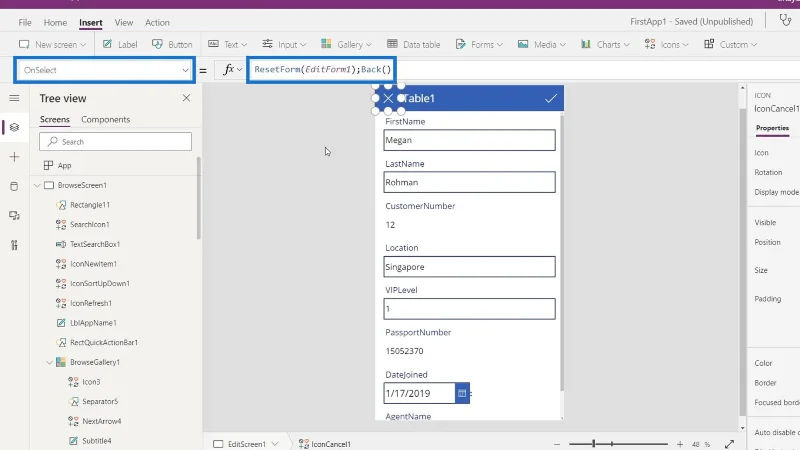The image size is (800, 450).
Task: Insert a Label control
Action: pyautogui.click(x=120, y=44)
